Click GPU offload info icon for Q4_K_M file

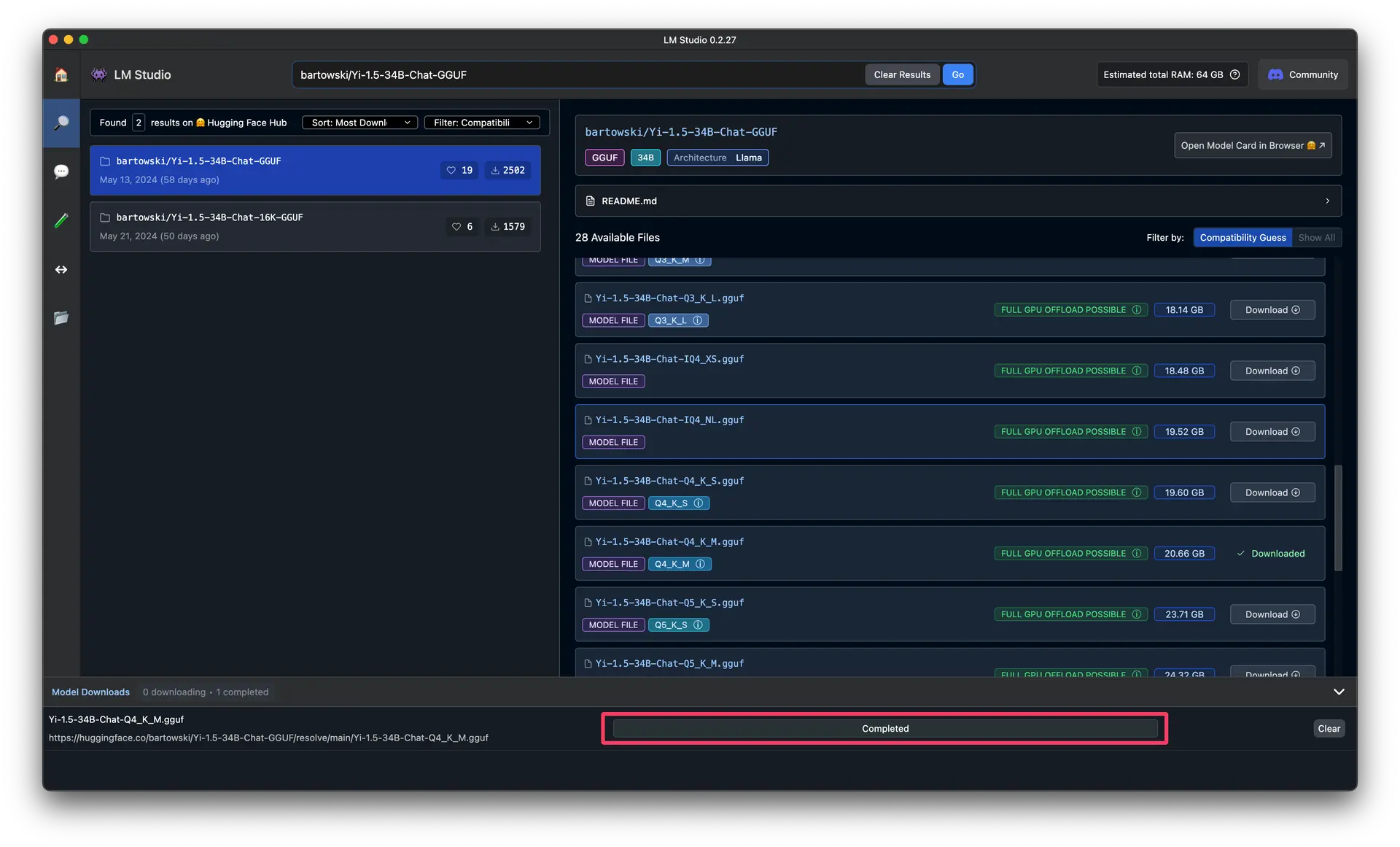pos(1136,554)
